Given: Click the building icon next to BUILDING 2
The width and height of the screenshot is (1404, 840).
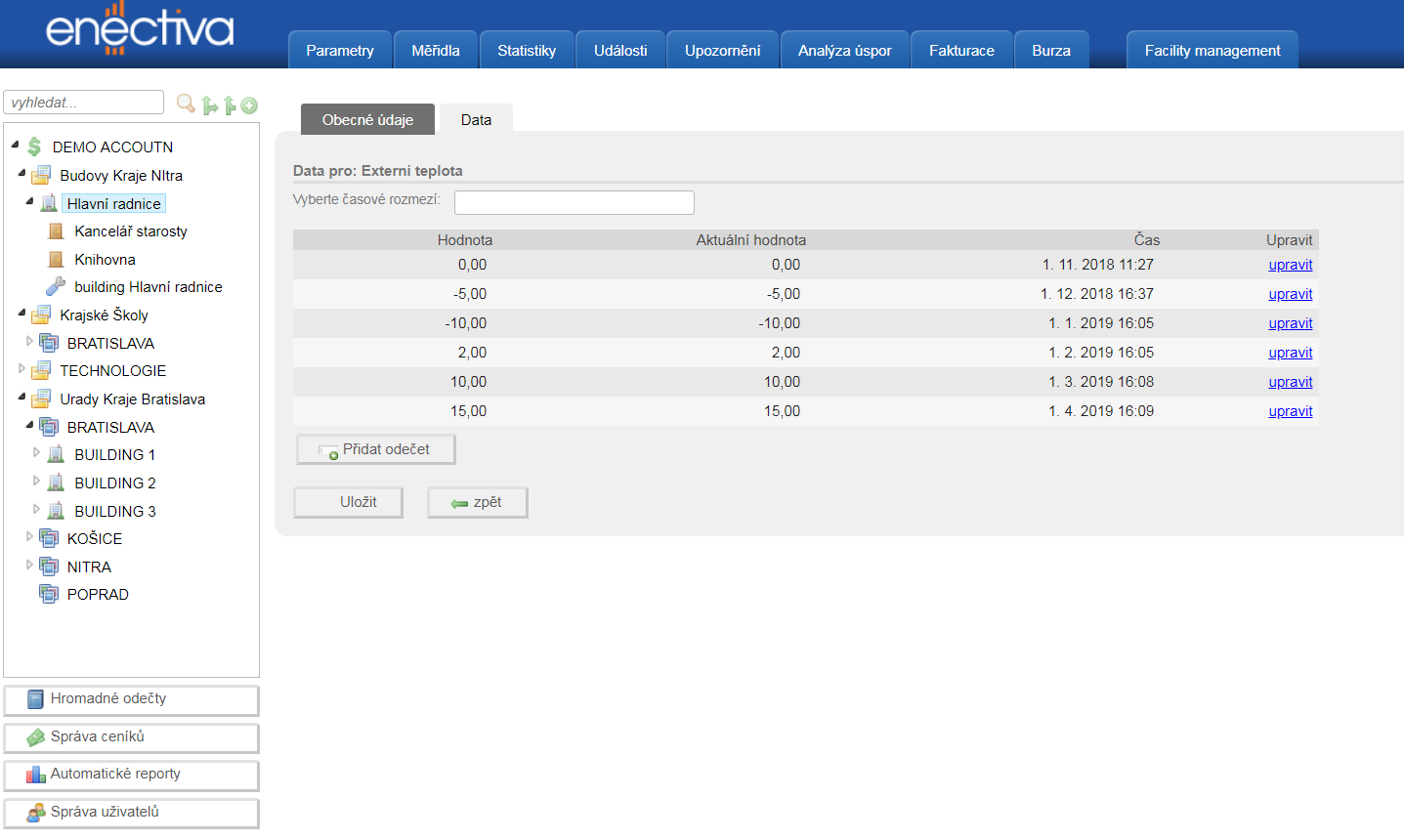Looking at the screenshot, I should coord(57,483).
